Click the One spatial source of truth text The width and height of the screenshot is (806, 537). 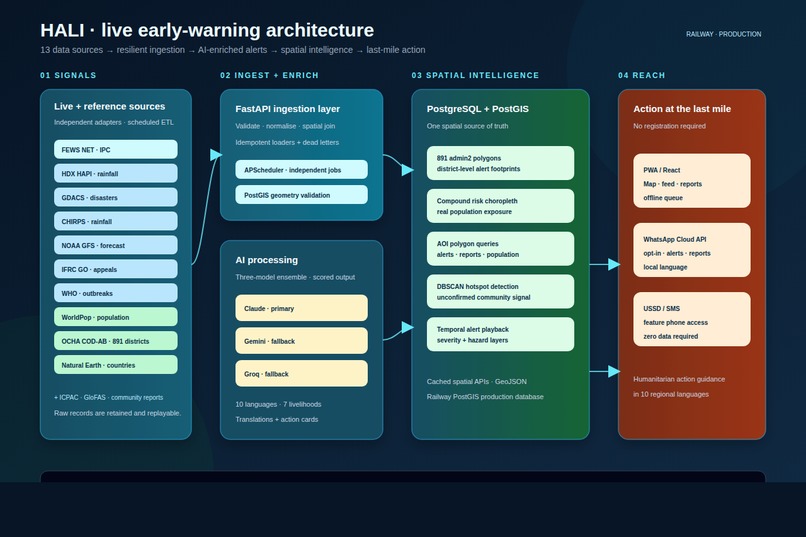pyautogui.click(x=467, y=126)
